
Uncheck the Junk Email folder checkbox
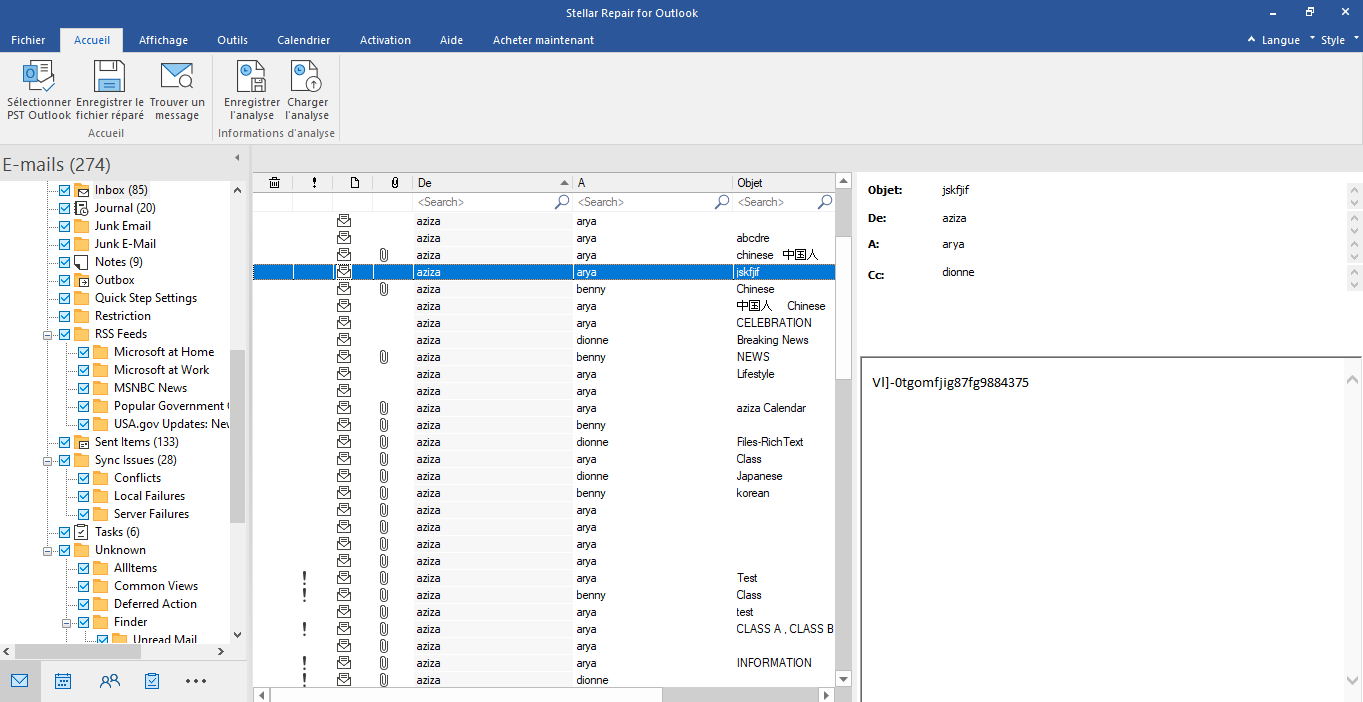[x=65, y=226]
